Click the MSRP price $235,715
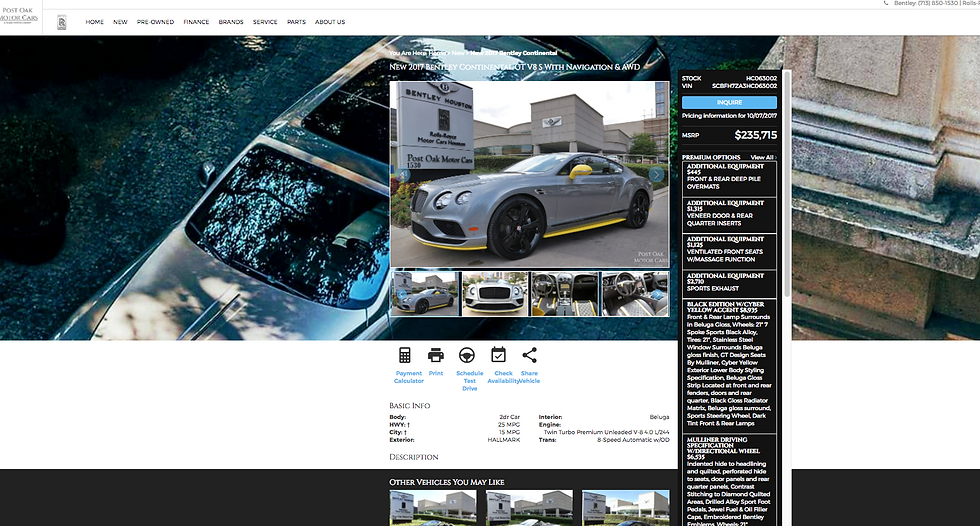Screen dimensions: 980x526 tap(756, 135)
